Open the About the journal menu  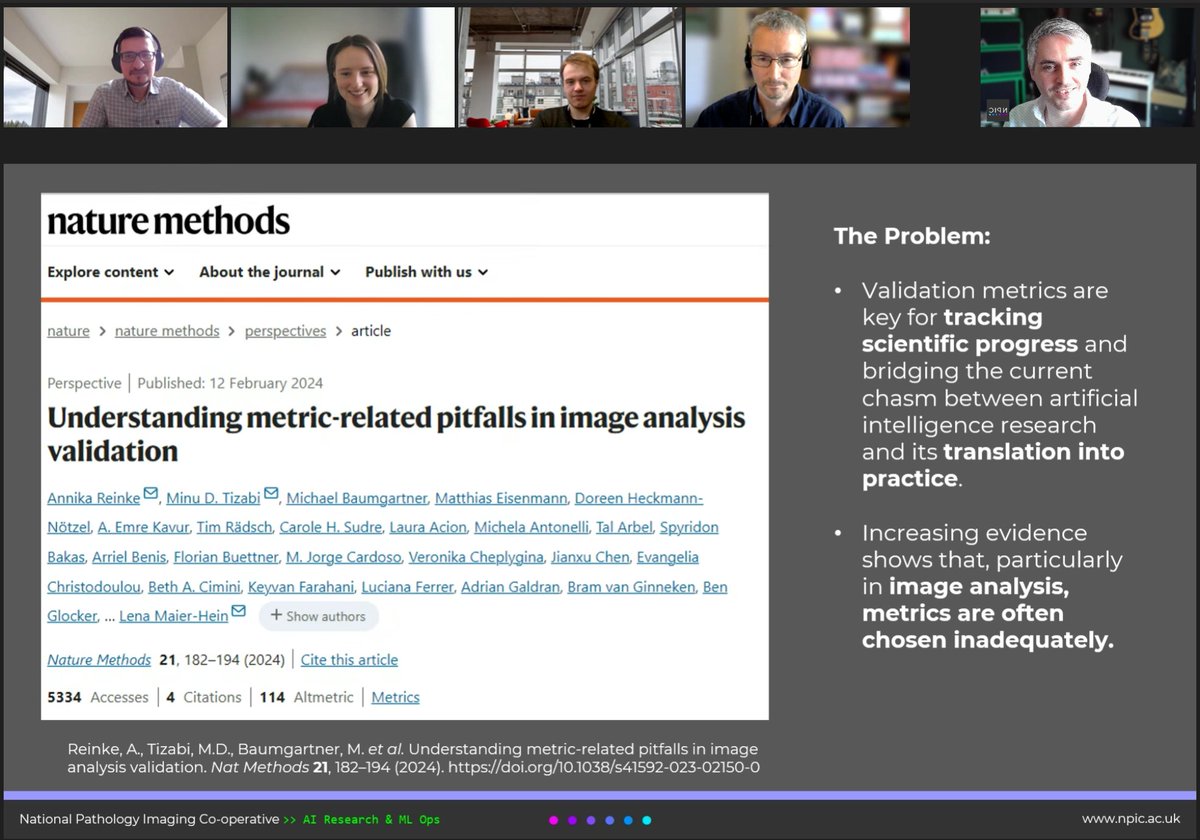tap(270, 272)
